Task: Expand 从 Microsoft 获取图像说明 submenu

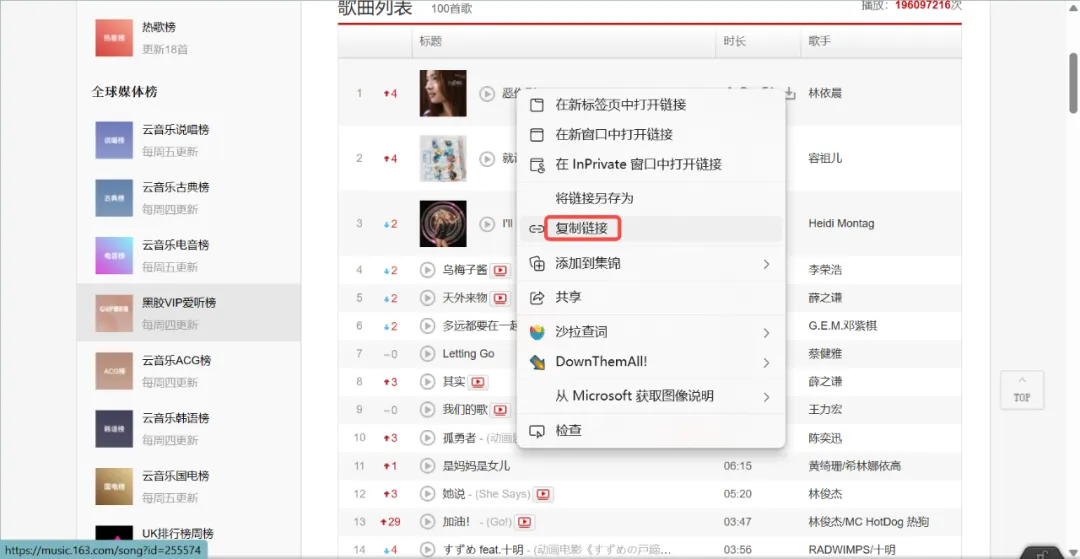Action: (650, 397)
